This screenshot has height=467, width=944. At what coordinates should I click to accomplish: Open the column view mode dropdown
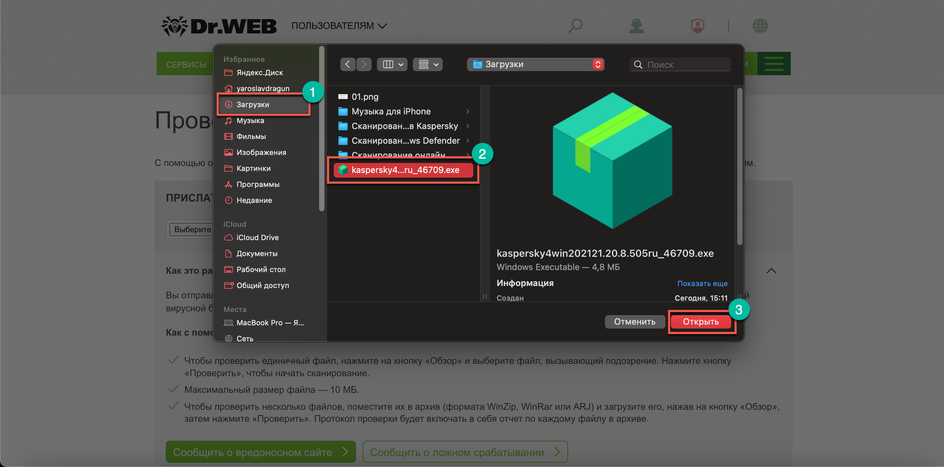(392, 64)
